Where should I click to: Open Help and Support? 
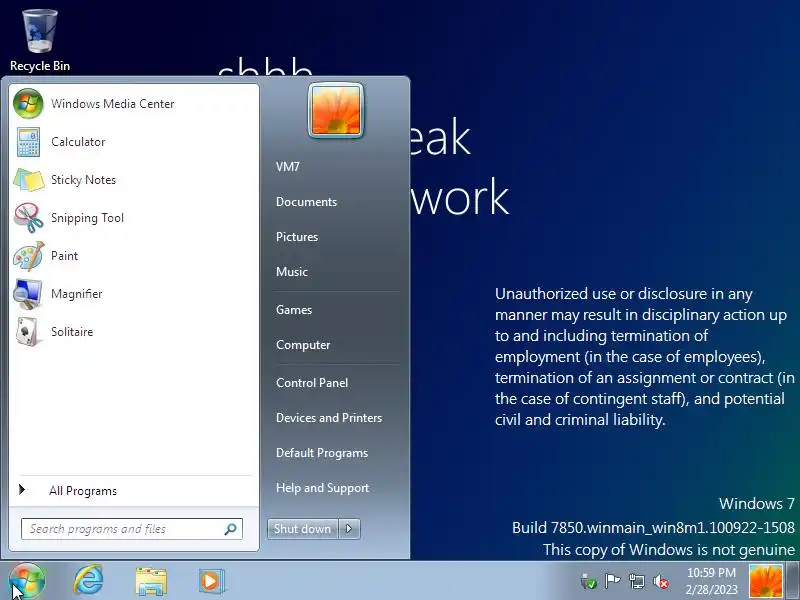[x=322, y=488]
